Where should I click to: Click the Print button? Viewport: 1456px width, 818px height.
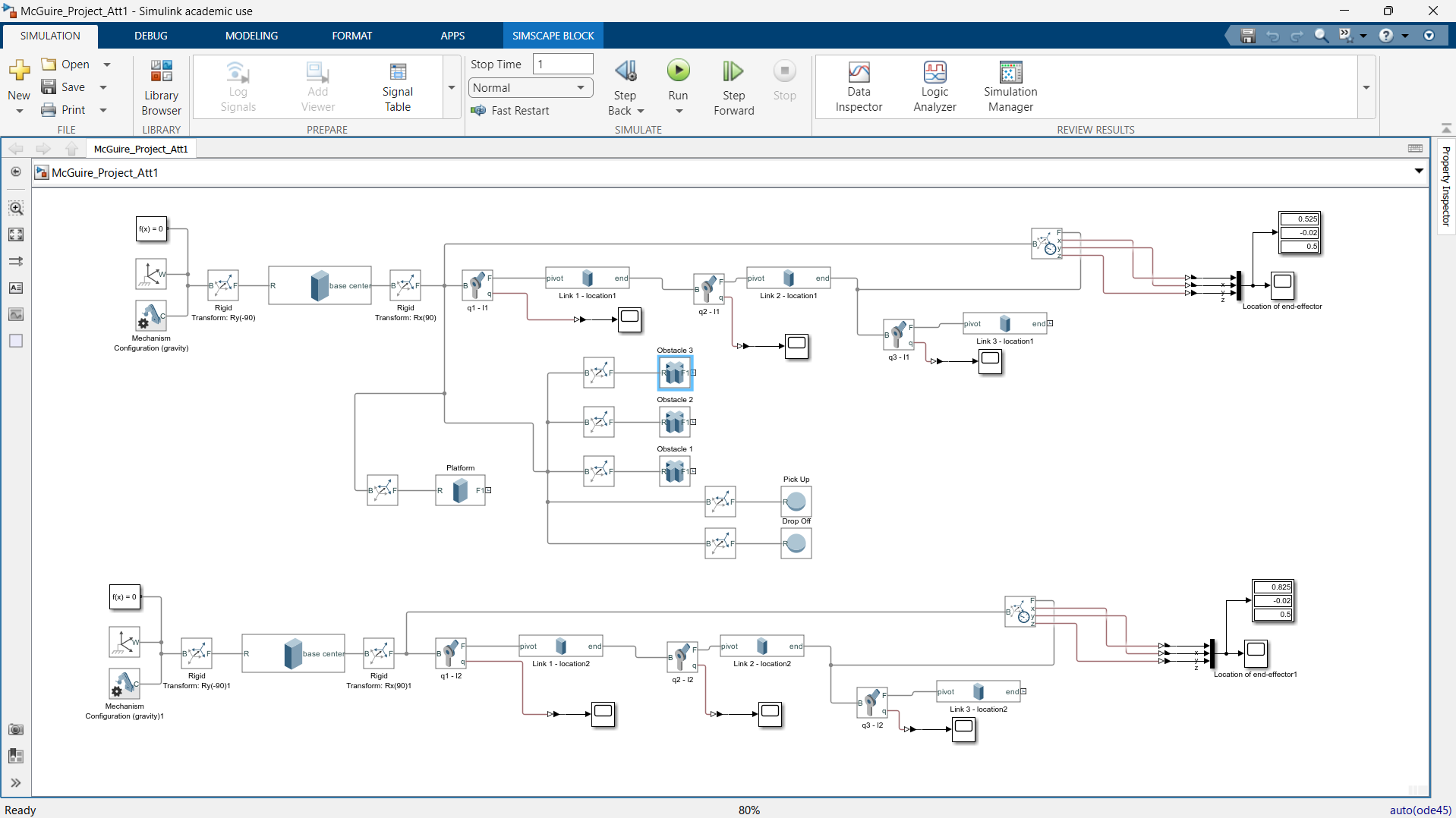point(64,110)
